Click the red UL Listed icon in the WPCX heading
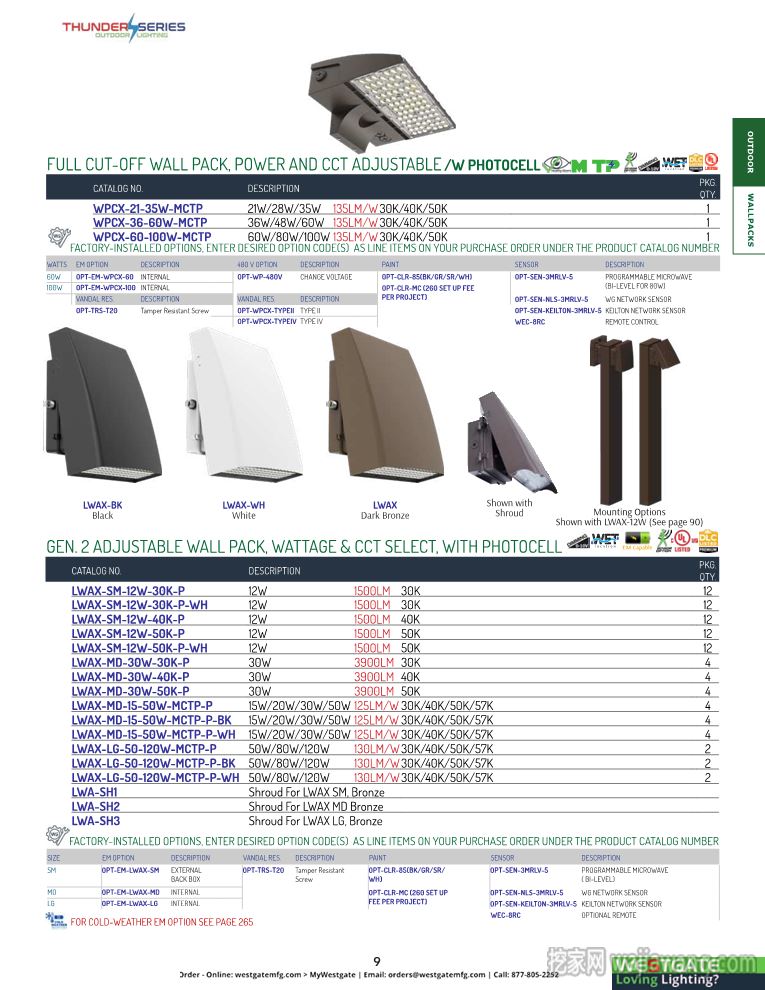This screenshot has height=990, width=765. [711, 161]
